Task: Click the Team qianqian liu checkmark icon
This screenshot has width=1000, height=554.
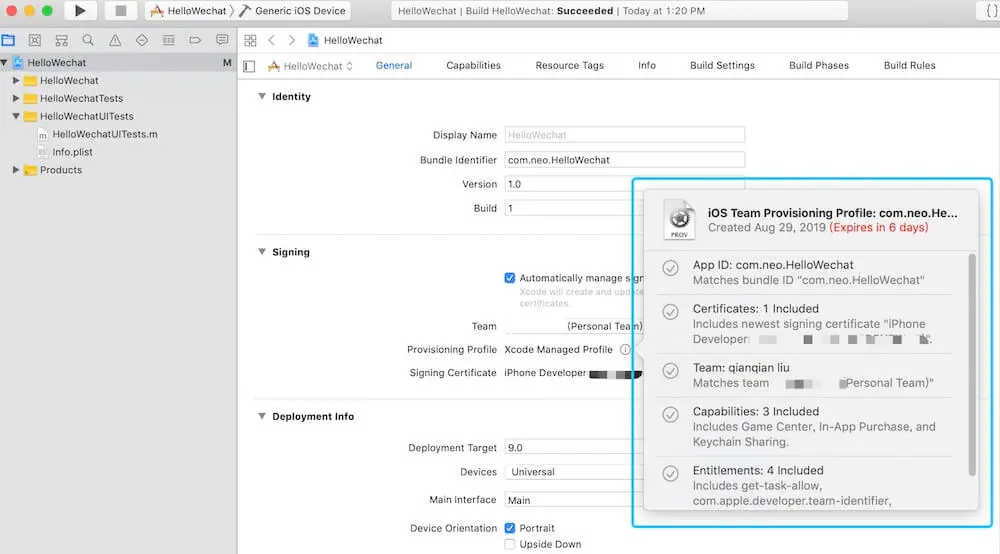Action: tap(670, 370)
